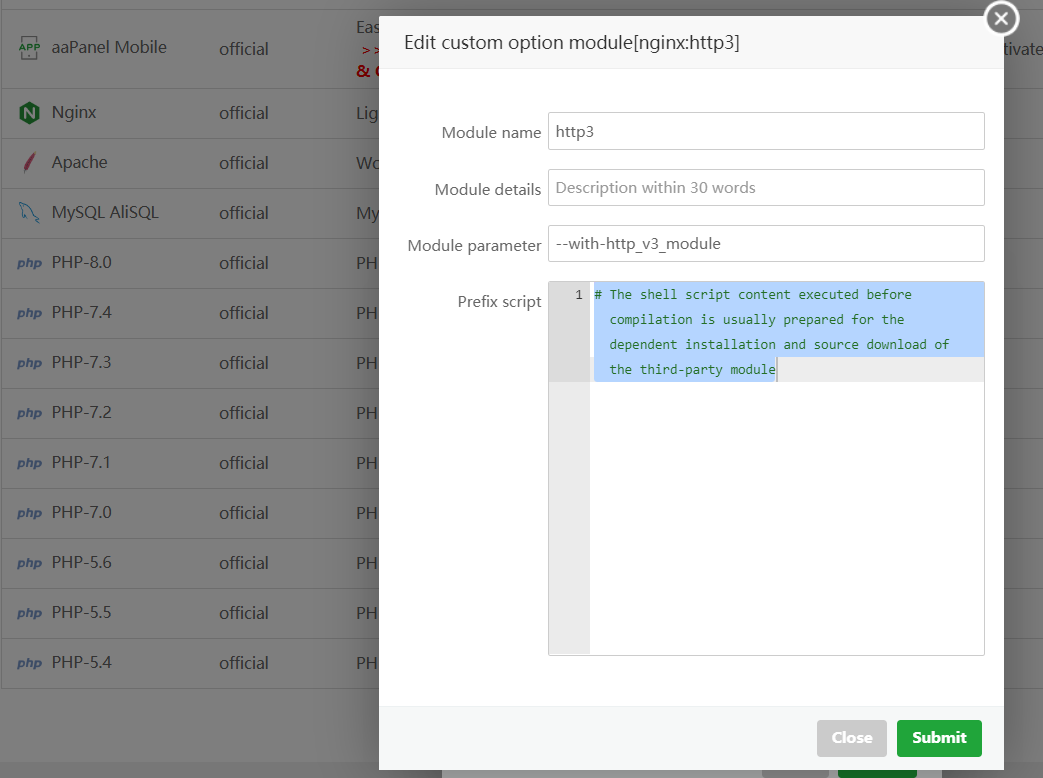
Task: Select the PHP-7.1 entry name
Action: (81, 462)
